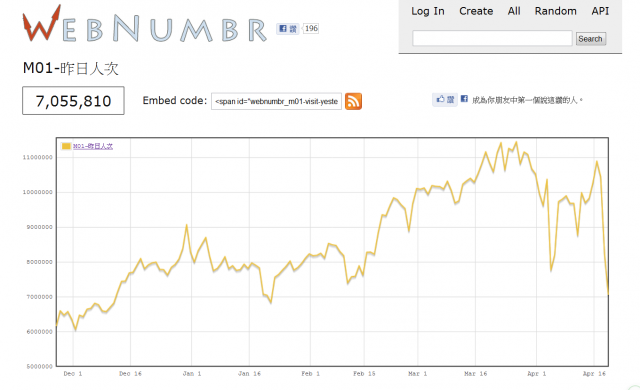Click the small Facebook icon next to the friends text
This screenshot has width=640, height=390.
(x=464, y=99)
